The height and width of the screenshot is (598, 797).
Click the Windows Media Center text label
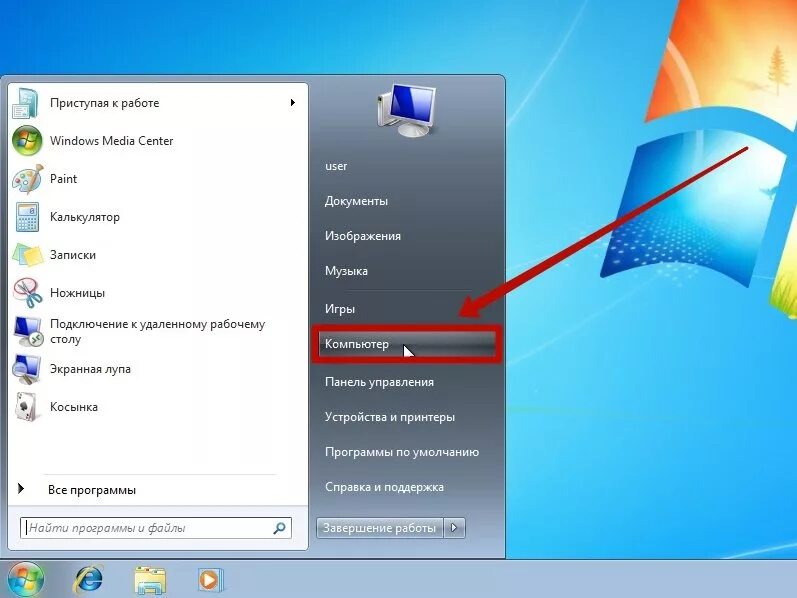point(111,141)
